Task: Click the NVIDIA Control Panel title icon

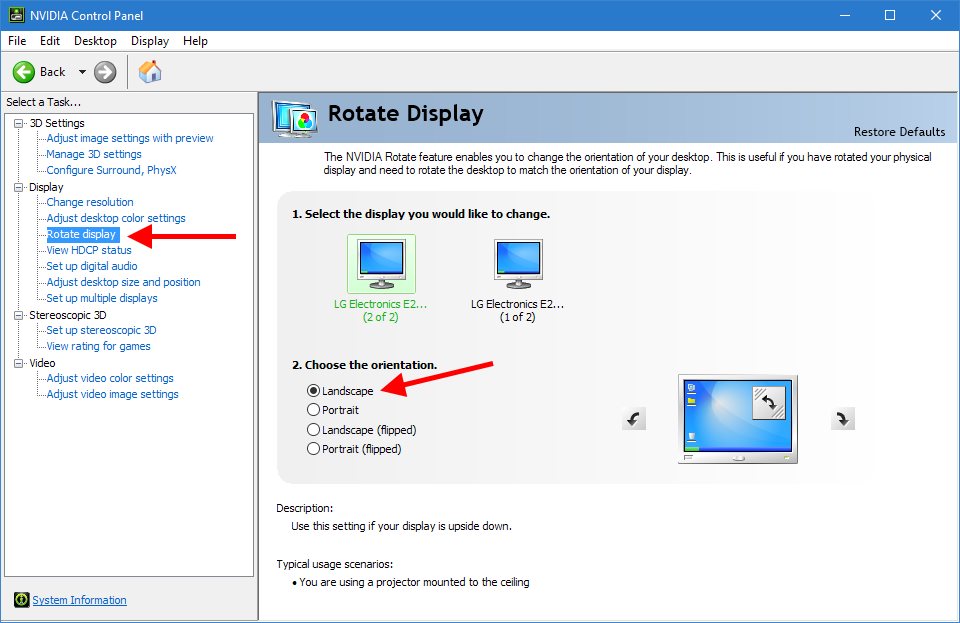Action: tap(17, 15)
